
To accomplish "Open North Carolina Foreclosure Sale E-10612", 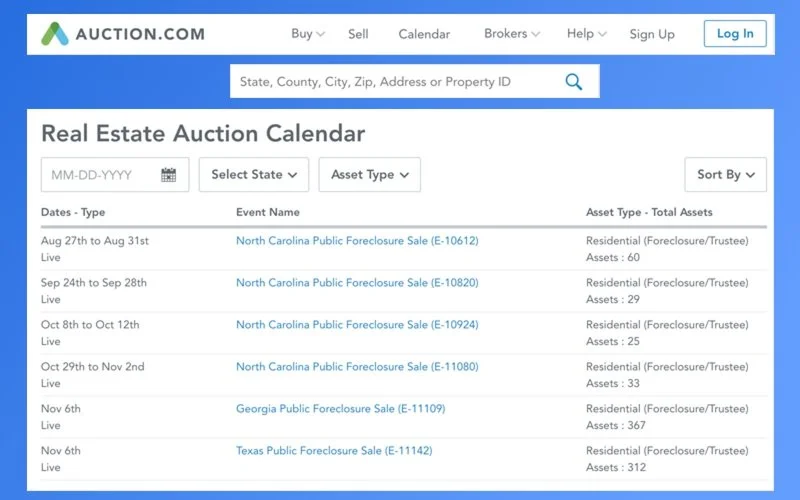I will point(357,241).
